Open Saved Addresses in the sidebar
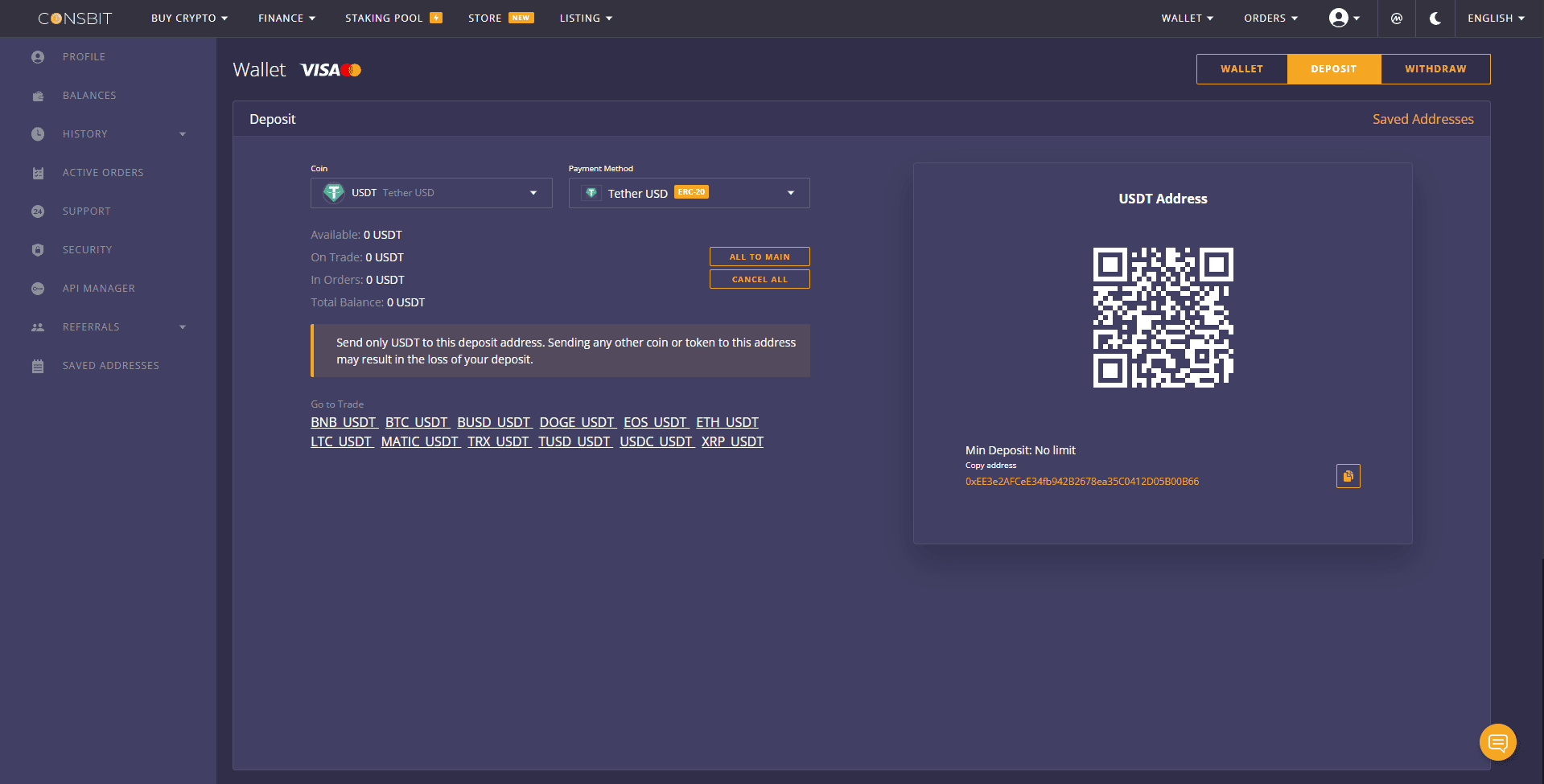 click(x=111, y=366)
